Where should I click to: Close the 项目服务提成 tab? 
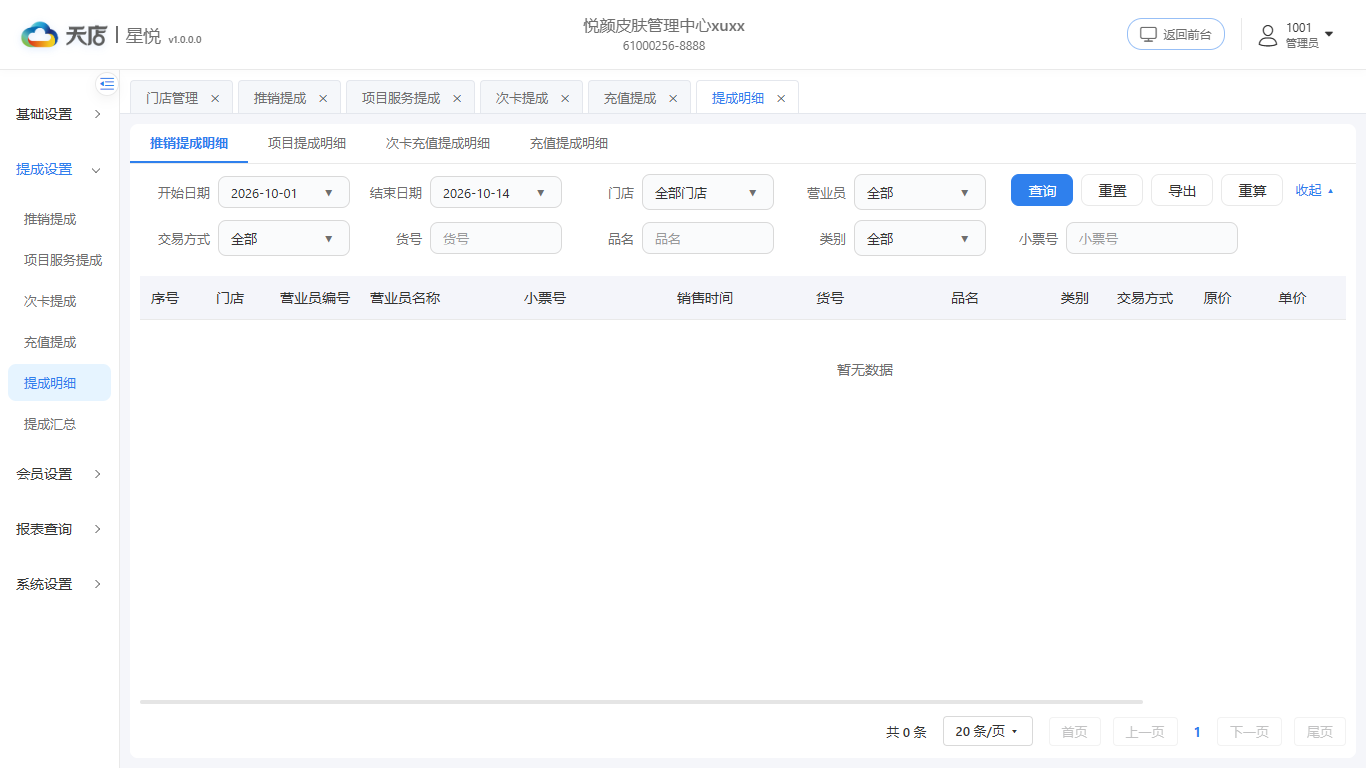tap(457, 98)
